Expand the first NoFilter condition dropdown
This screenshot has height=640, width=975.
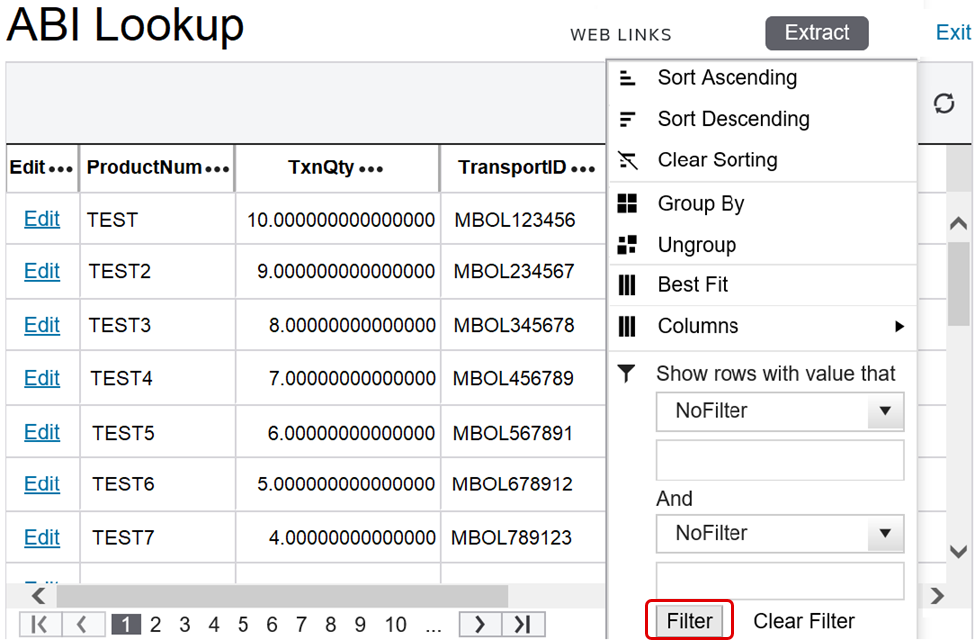[x=884, y=411]
